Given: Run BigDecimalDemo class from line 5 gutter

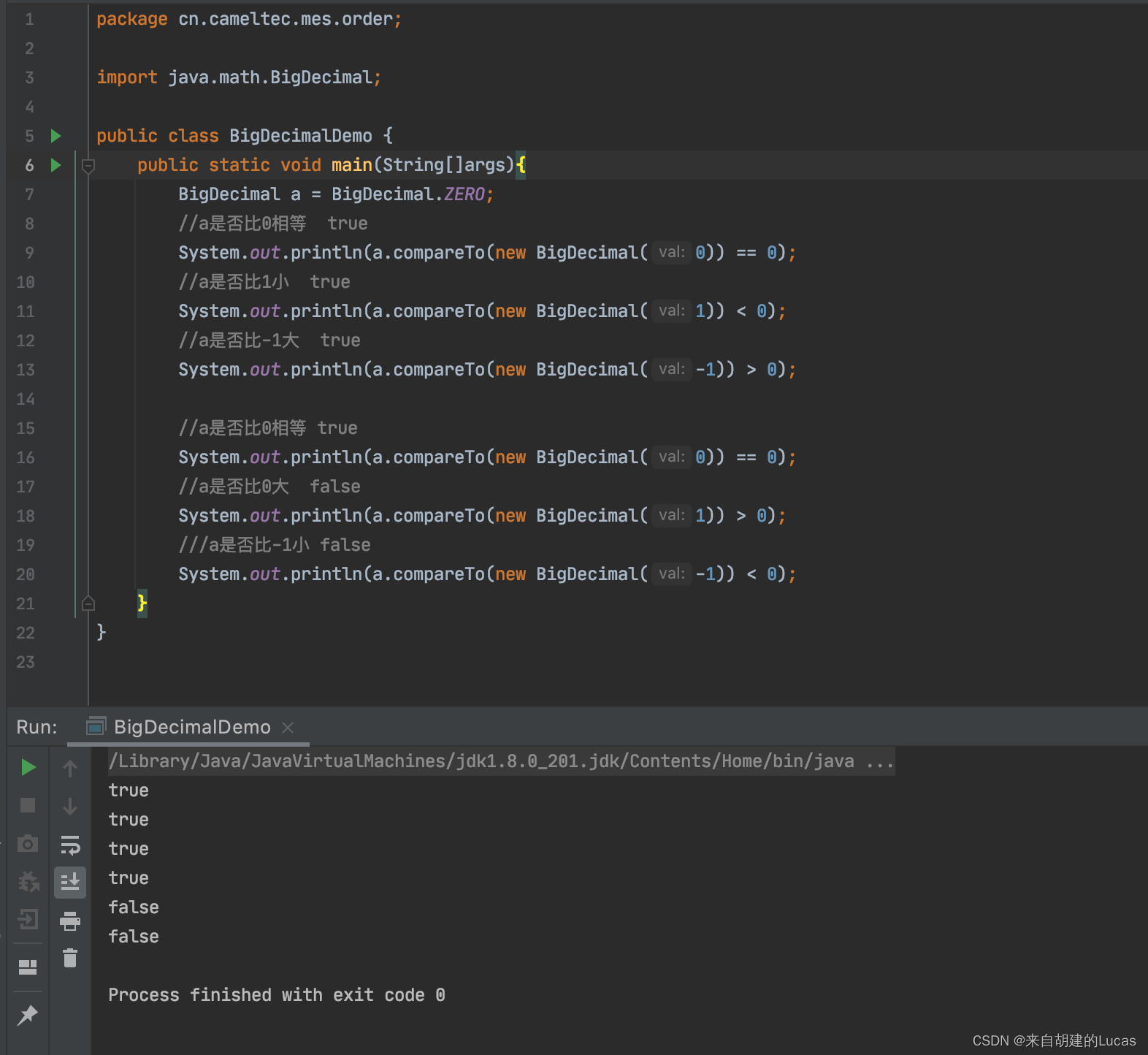Looking at the screenshot, I should [56, 136].
